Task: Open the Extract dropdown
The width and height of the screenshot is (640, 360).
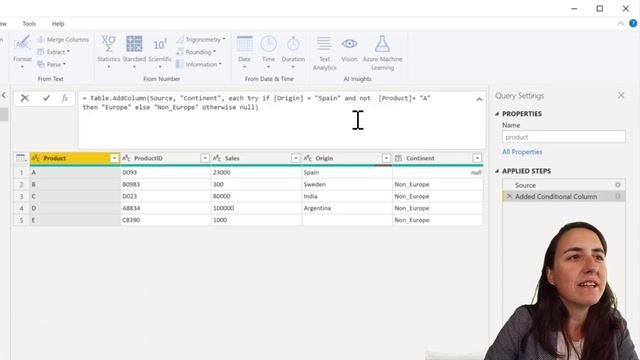Action: (53, 52)
